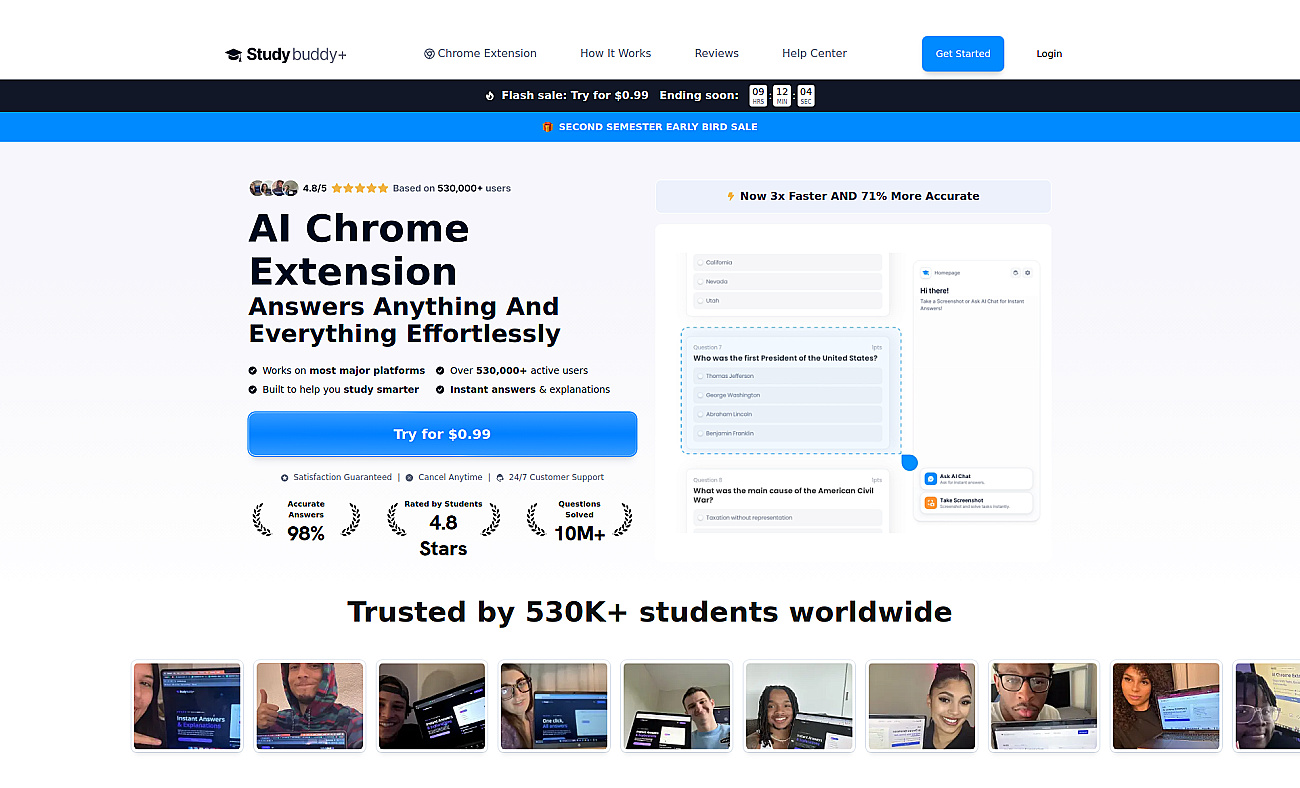Click the Chrome icon beside Chrome Extension
Image resolution: width=1300 pixels, height=788 pixels.
[x=429, y=54]
